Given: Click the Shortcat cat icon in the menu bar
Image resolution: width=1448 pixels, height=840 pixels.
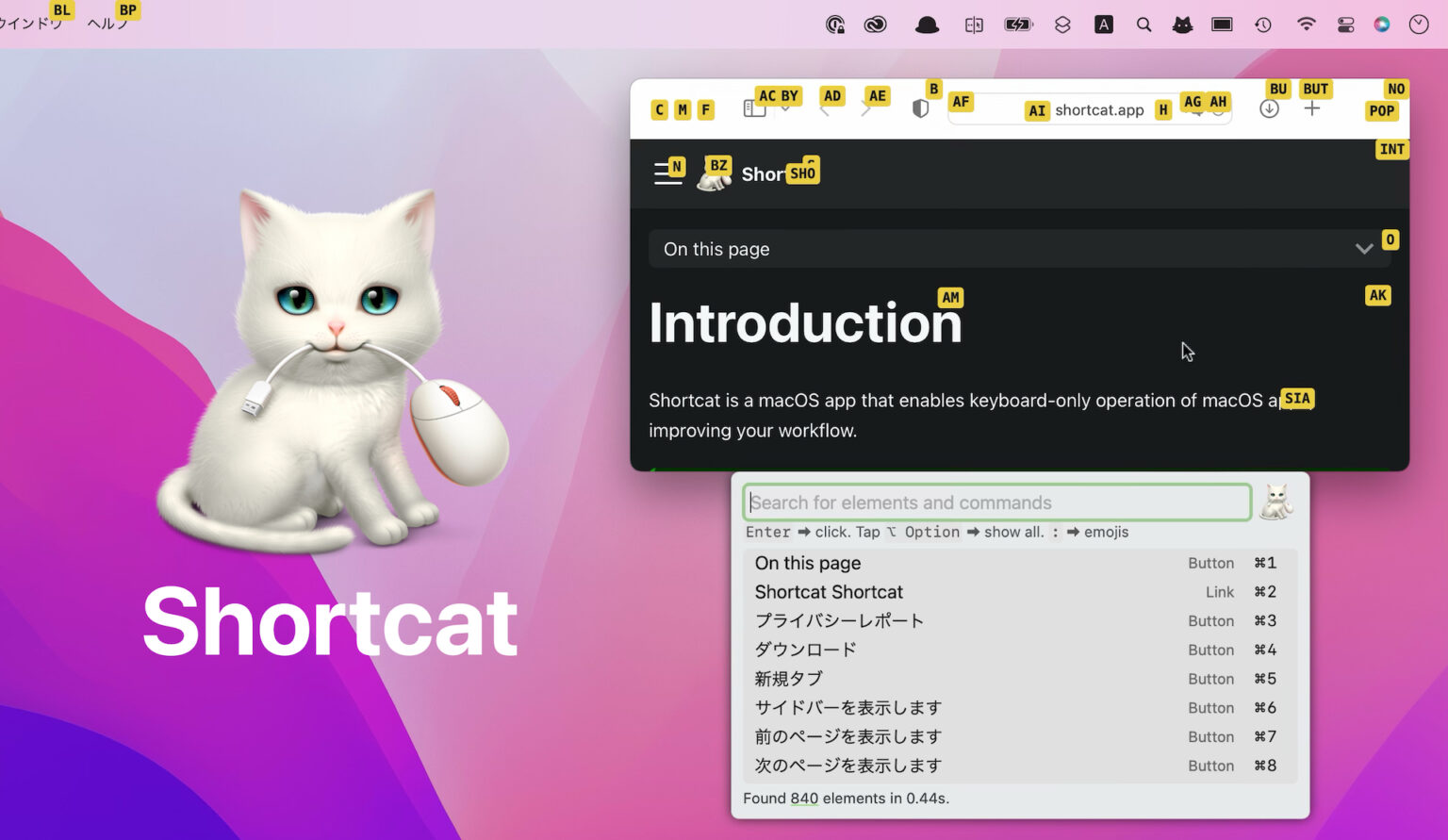Looking at the screenshot, I should tap(1182, 25).
